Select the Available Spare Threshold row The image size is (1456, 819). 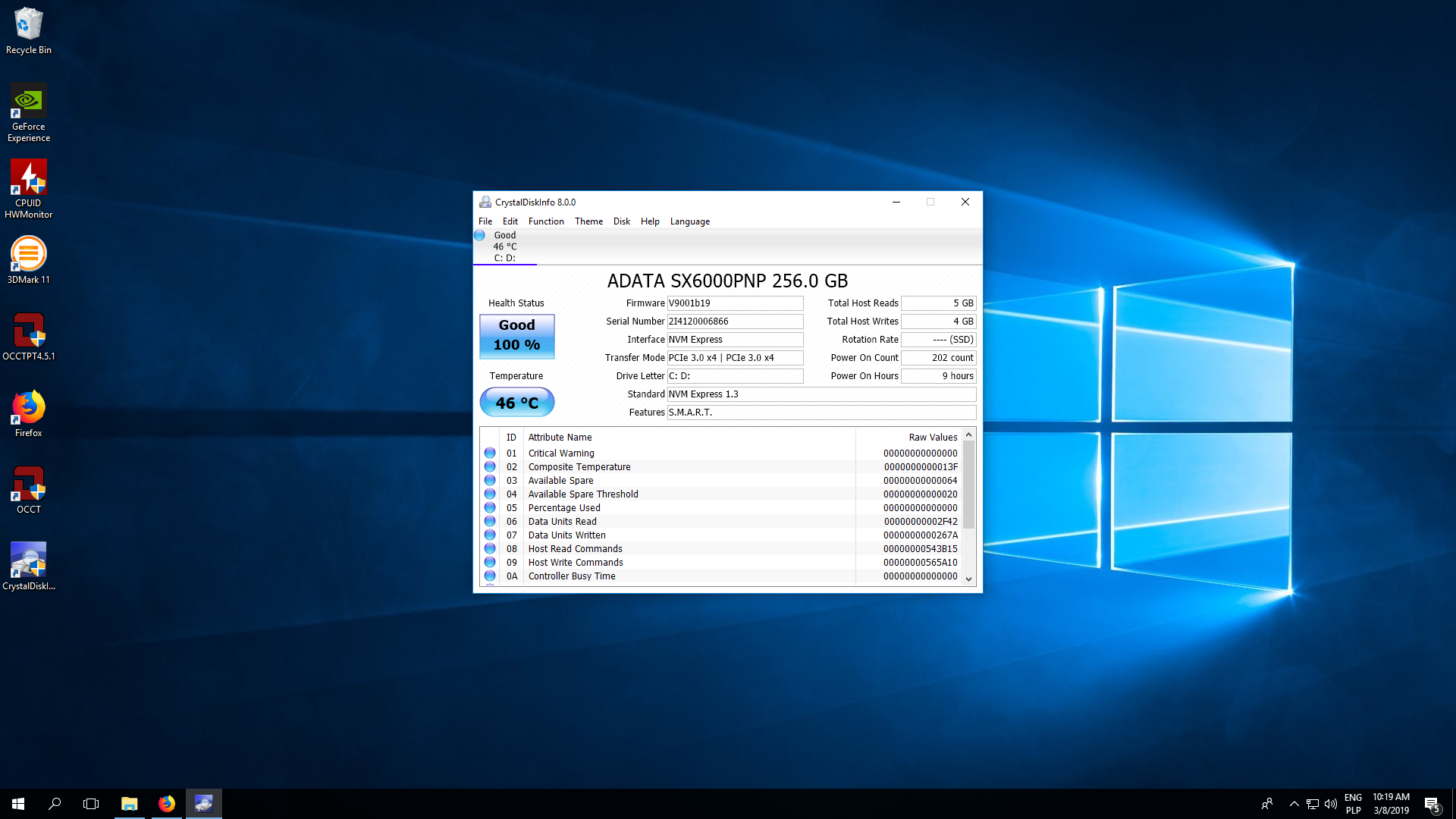coord(721,494)
